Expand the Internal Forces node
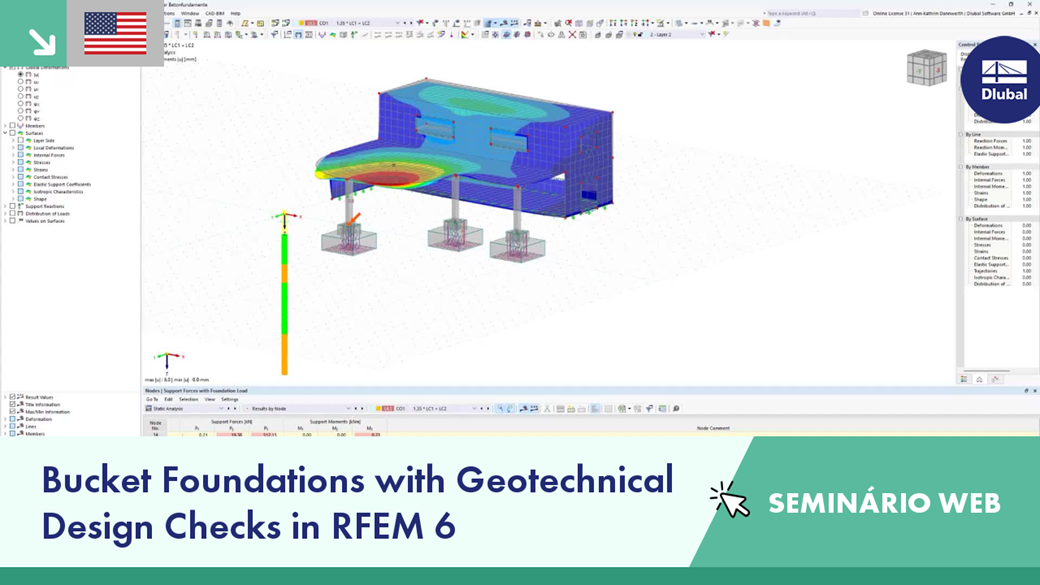Image resolution: width=1040 pixels, height=585 pixels. tap(13, 155)
